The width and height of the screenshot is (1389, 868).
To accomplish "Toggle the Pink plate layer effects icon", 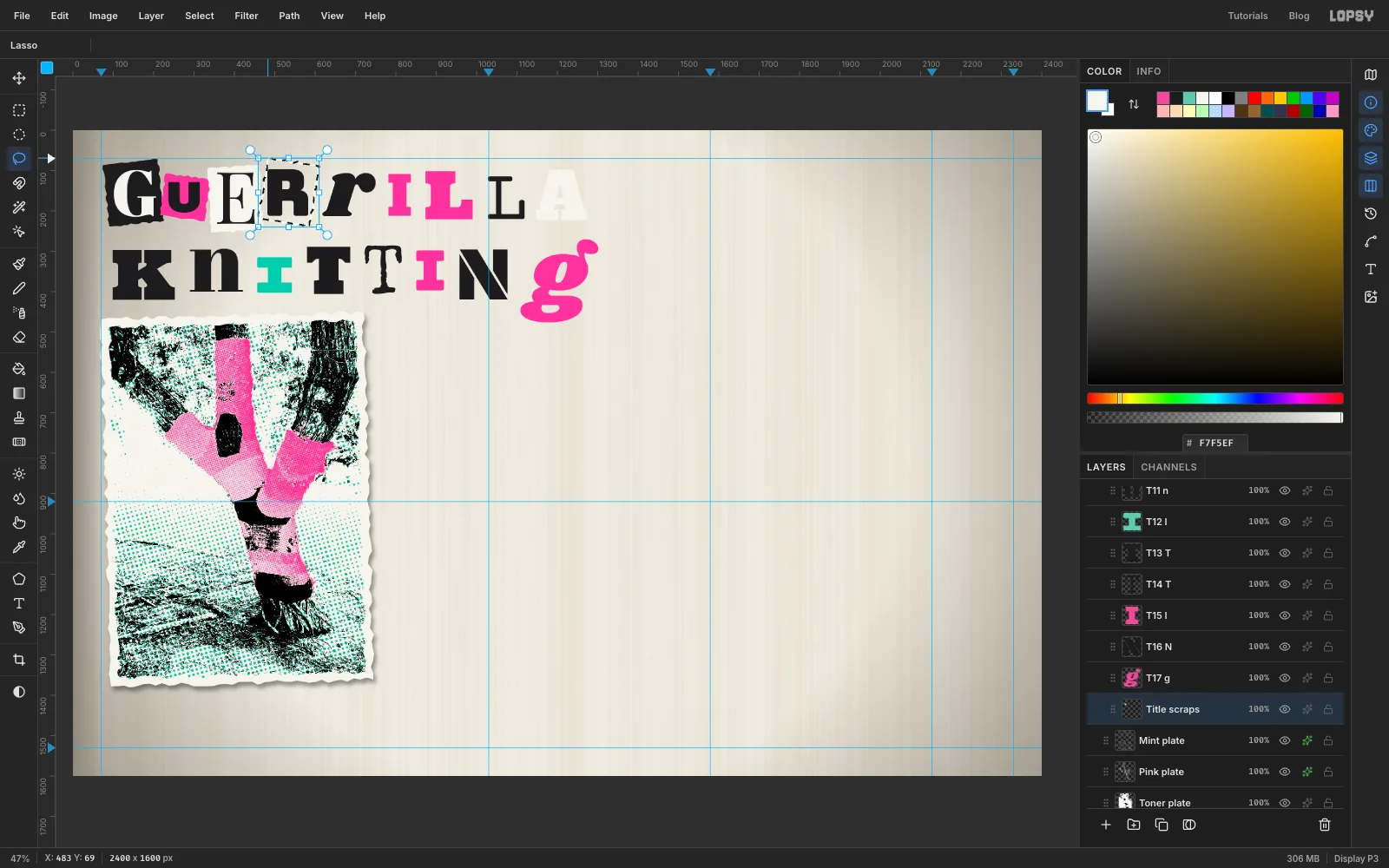I will 1307,772.
